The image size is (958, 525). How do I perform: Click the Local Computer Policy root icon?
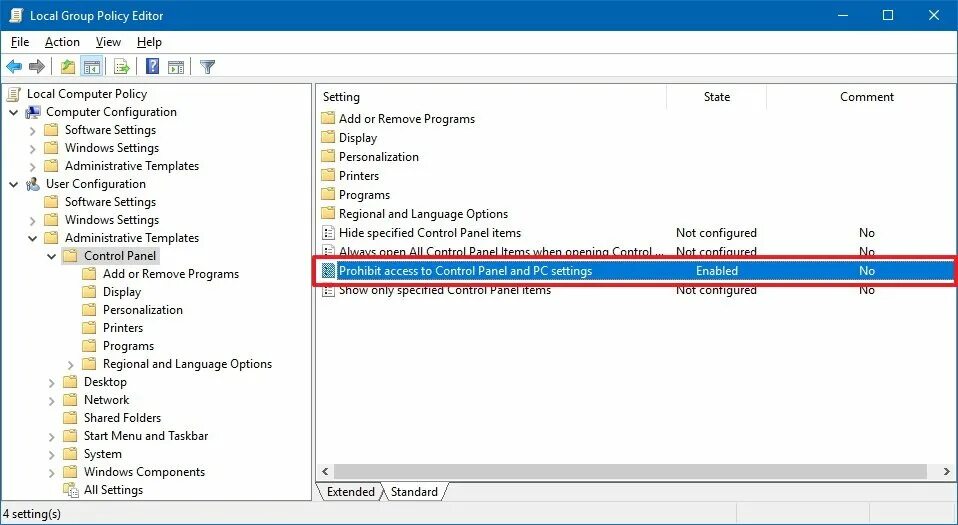13,94
